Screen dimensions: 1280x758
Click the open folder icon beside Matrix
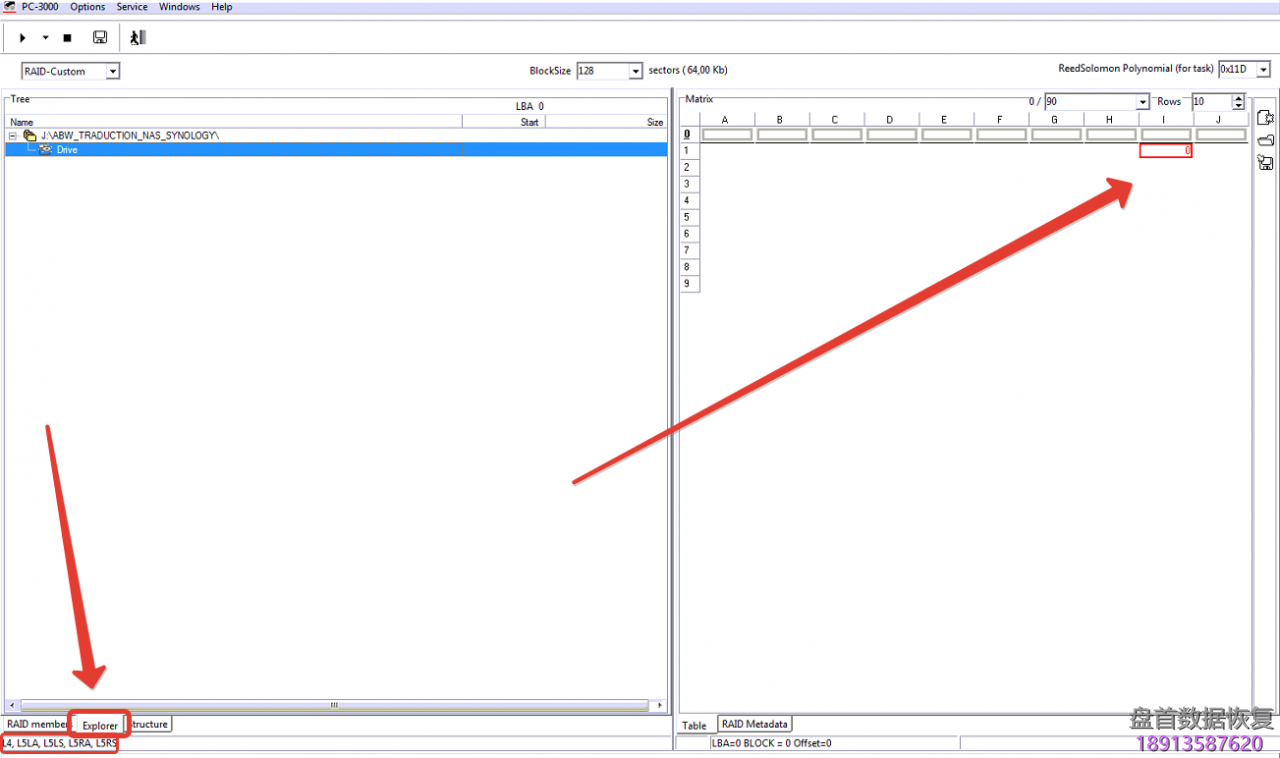click(1264, 140)
